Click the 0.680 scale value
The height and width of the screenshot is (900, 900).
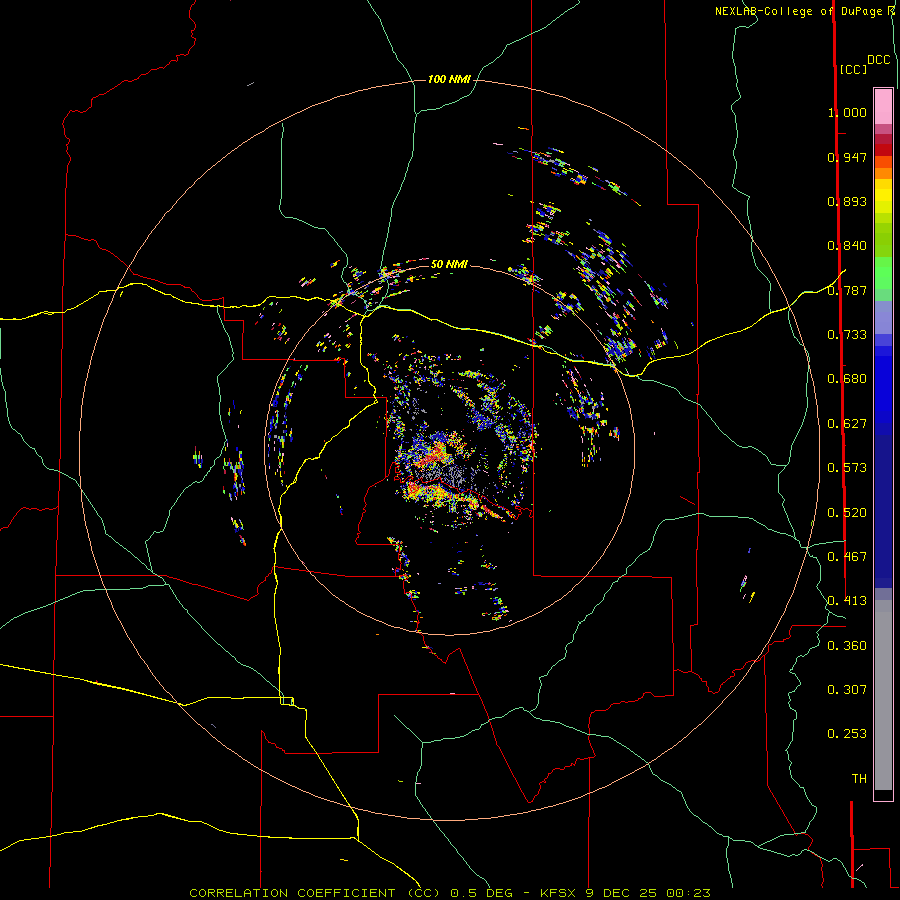pos(847,379)
